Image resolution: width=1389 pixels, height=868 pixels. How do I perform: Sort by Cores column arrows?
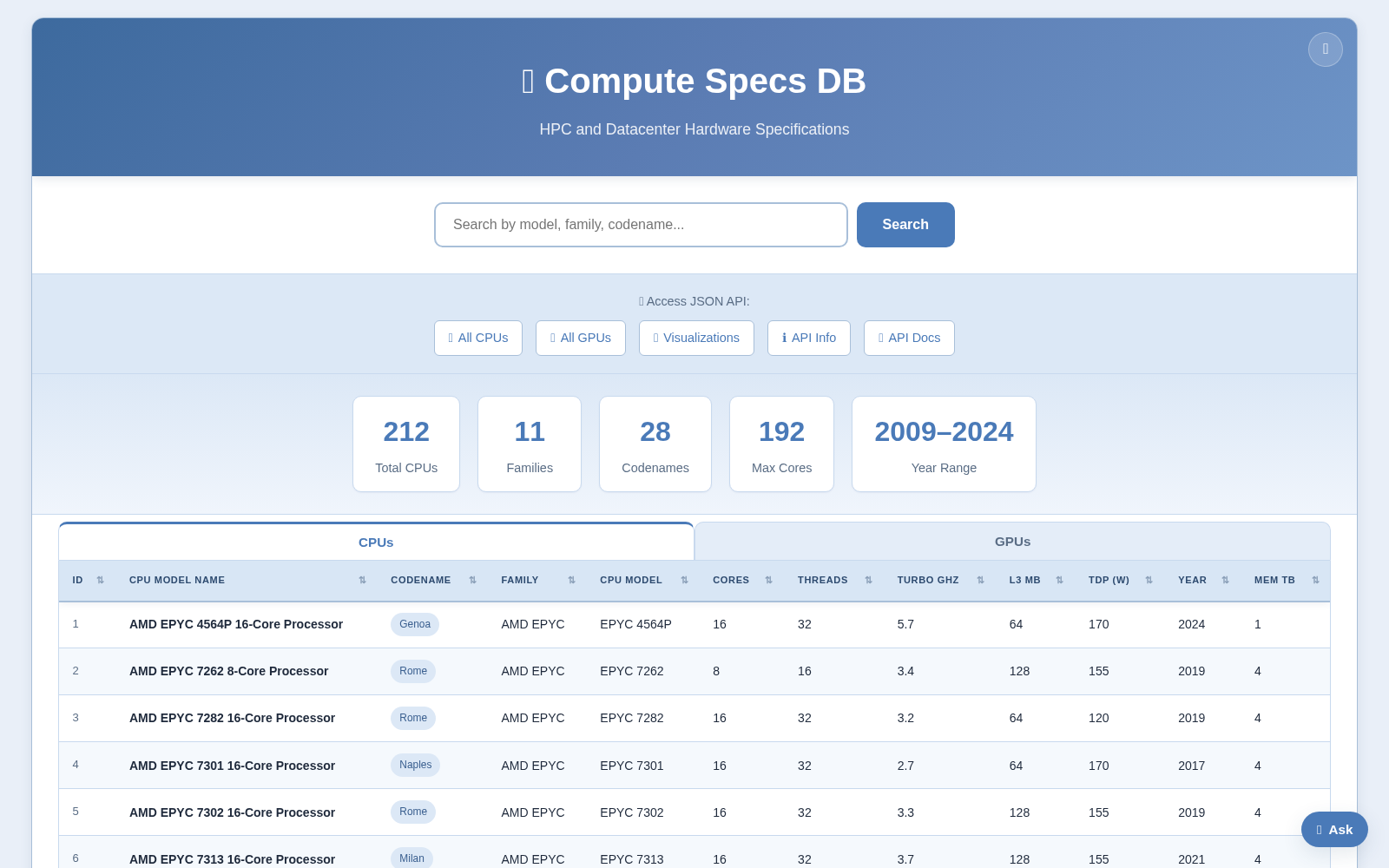[768, 581]
